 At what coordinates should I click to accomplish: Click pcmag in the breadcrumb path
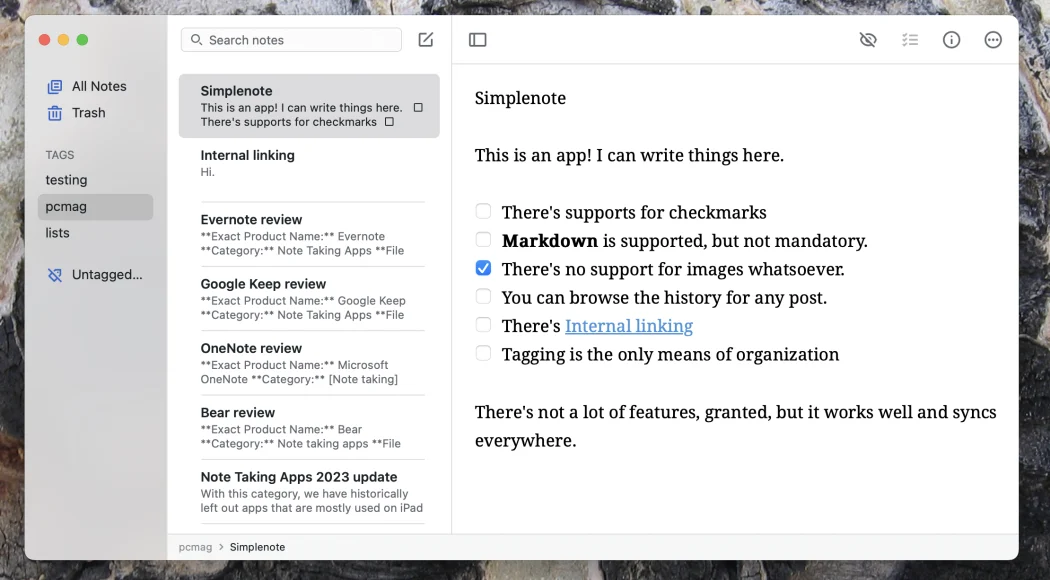[195, 547]
